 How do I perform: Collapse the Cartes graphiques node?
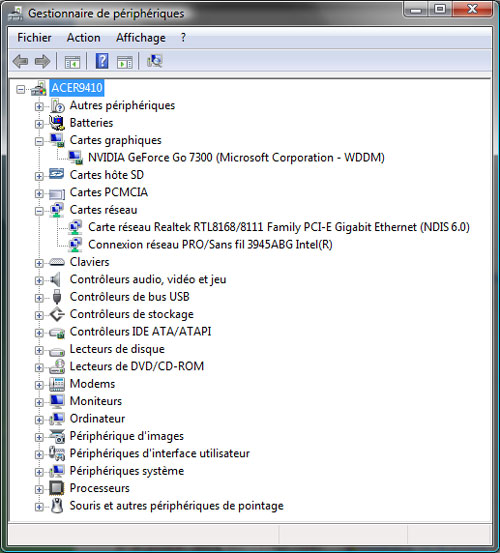click(39, 141)
